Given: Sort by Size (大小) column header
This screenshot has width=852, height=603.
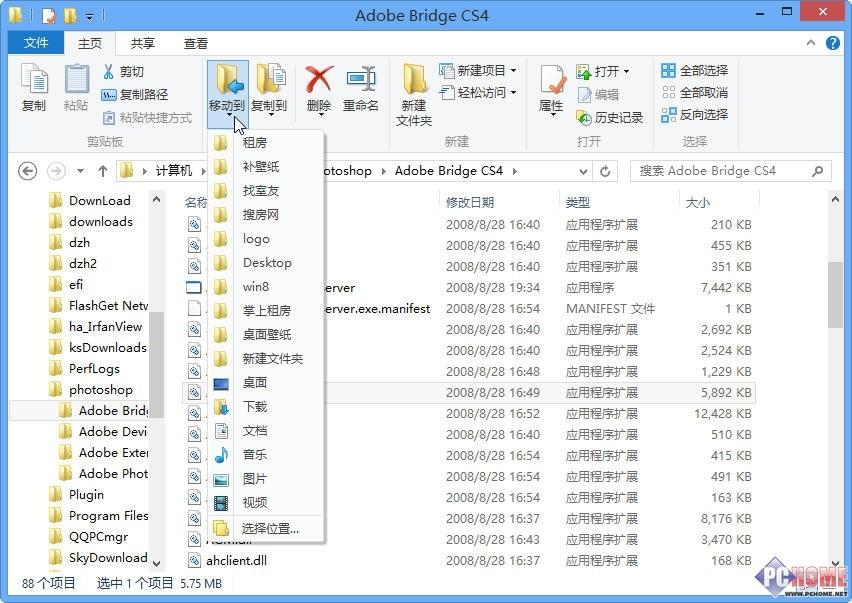Looking at the screenshot, I should click(x=698, y=203).
